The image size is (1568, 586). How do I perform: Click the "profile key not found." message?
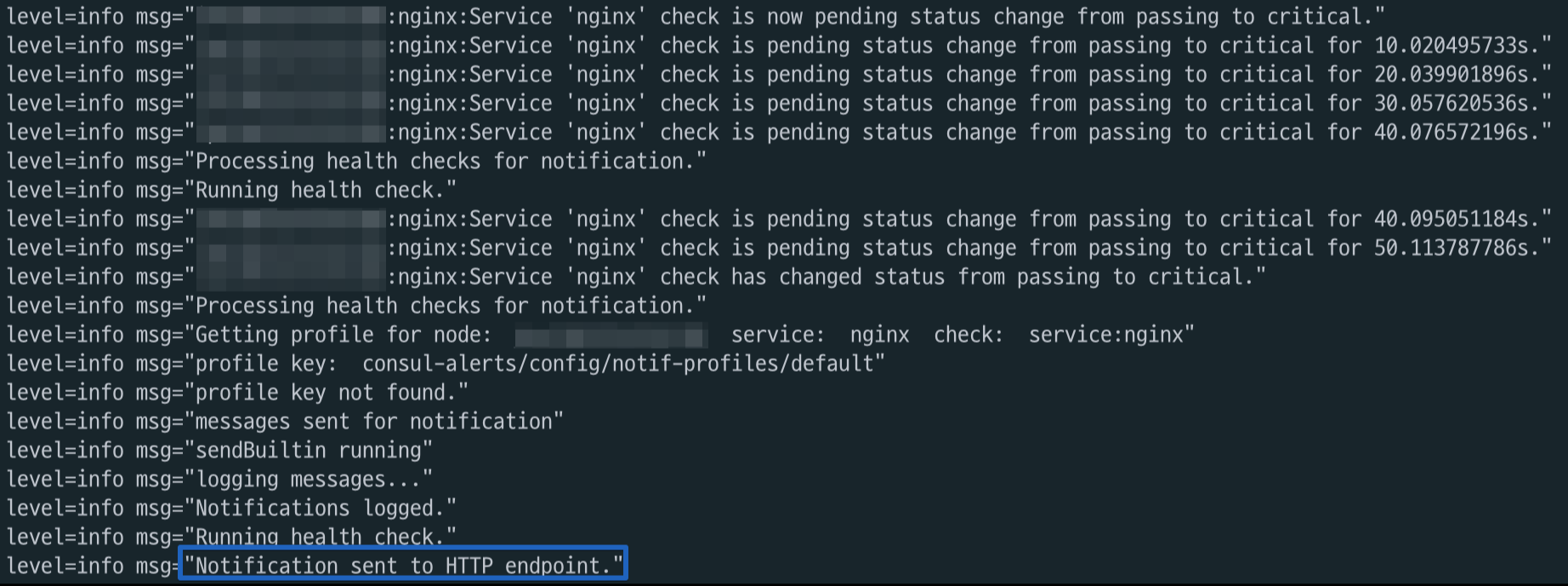(330, 392)
